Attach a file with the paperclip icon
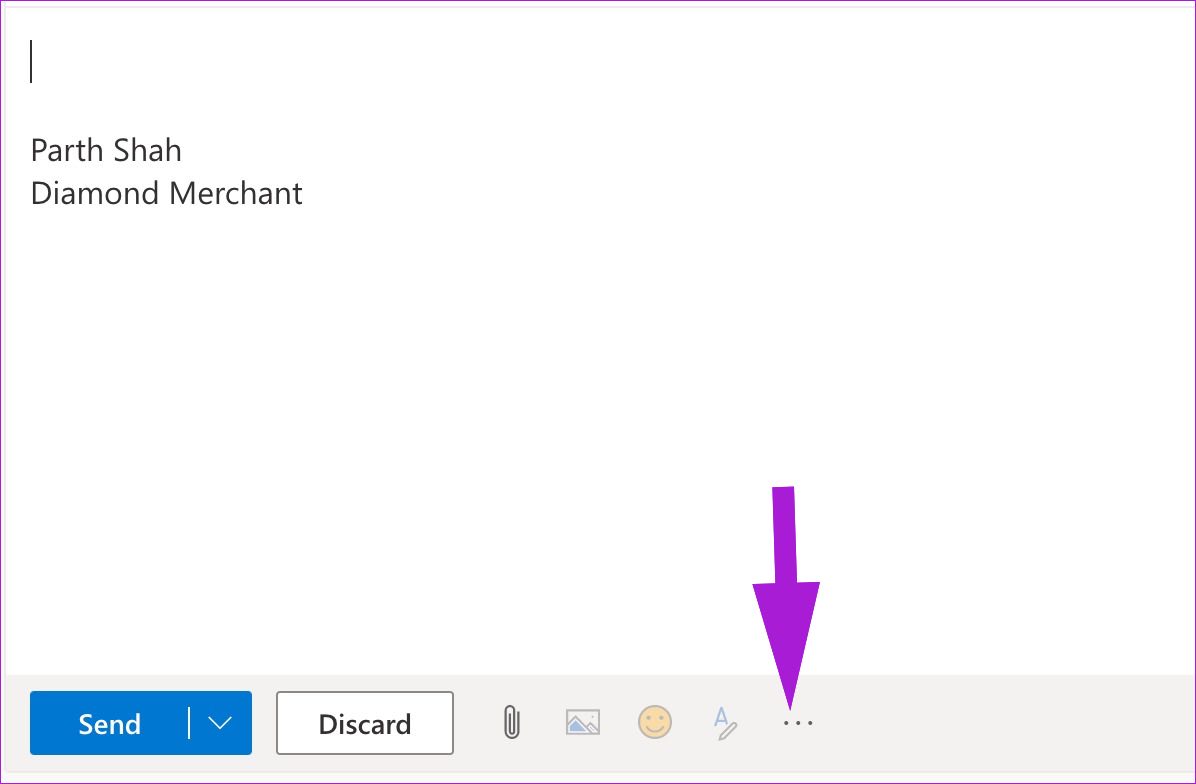The image size is (1196, 784). click(x=512, y=722)
